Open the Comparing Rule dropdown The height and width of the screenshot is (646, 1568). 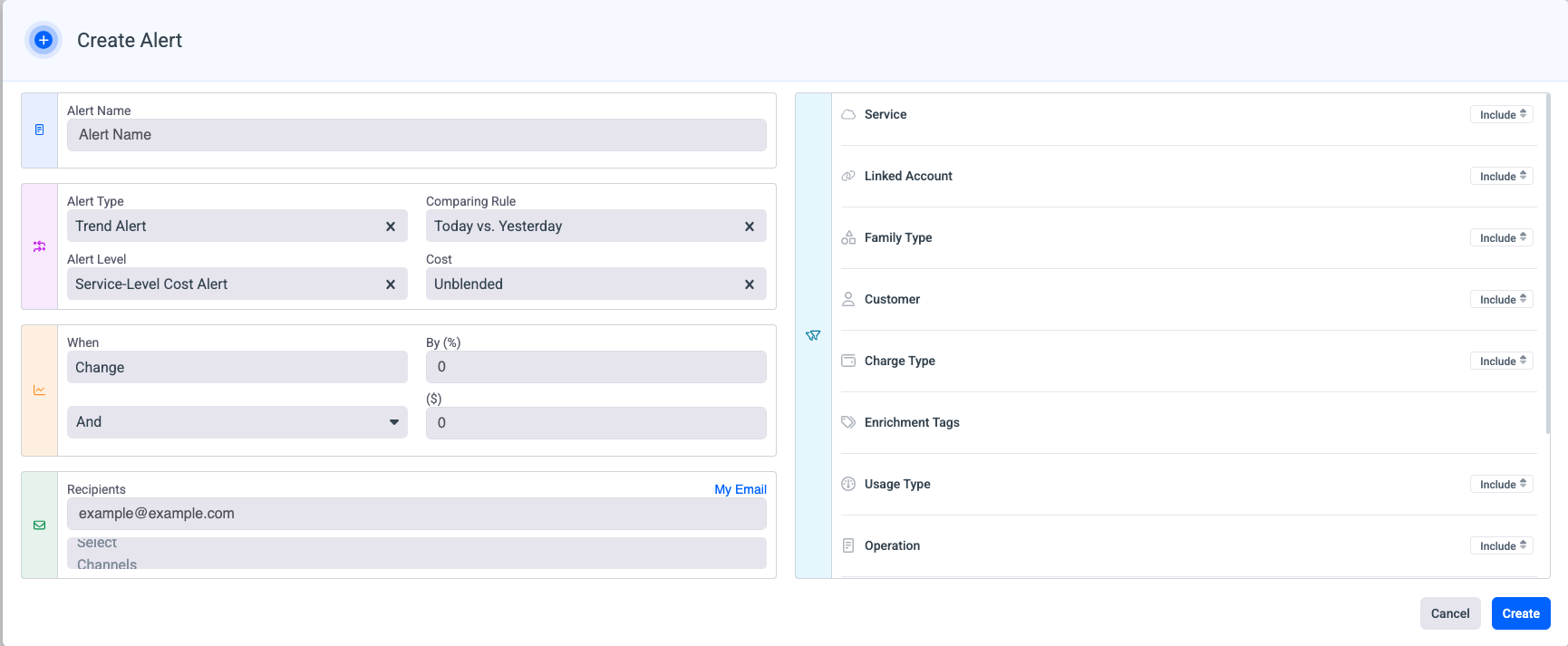[x=596, y=227]
